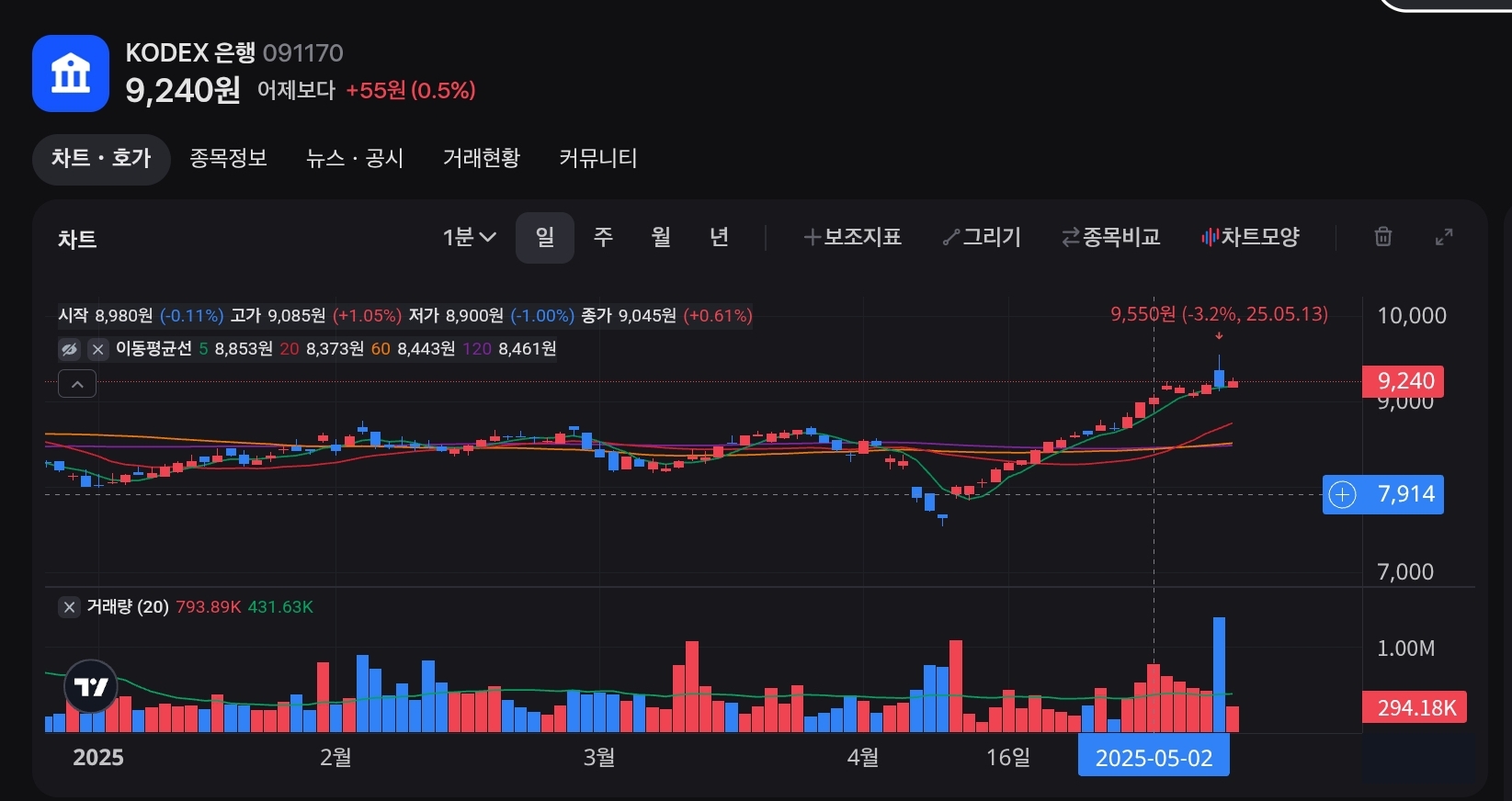Click the 2025 year label on the time axis

tap(98, 758)
